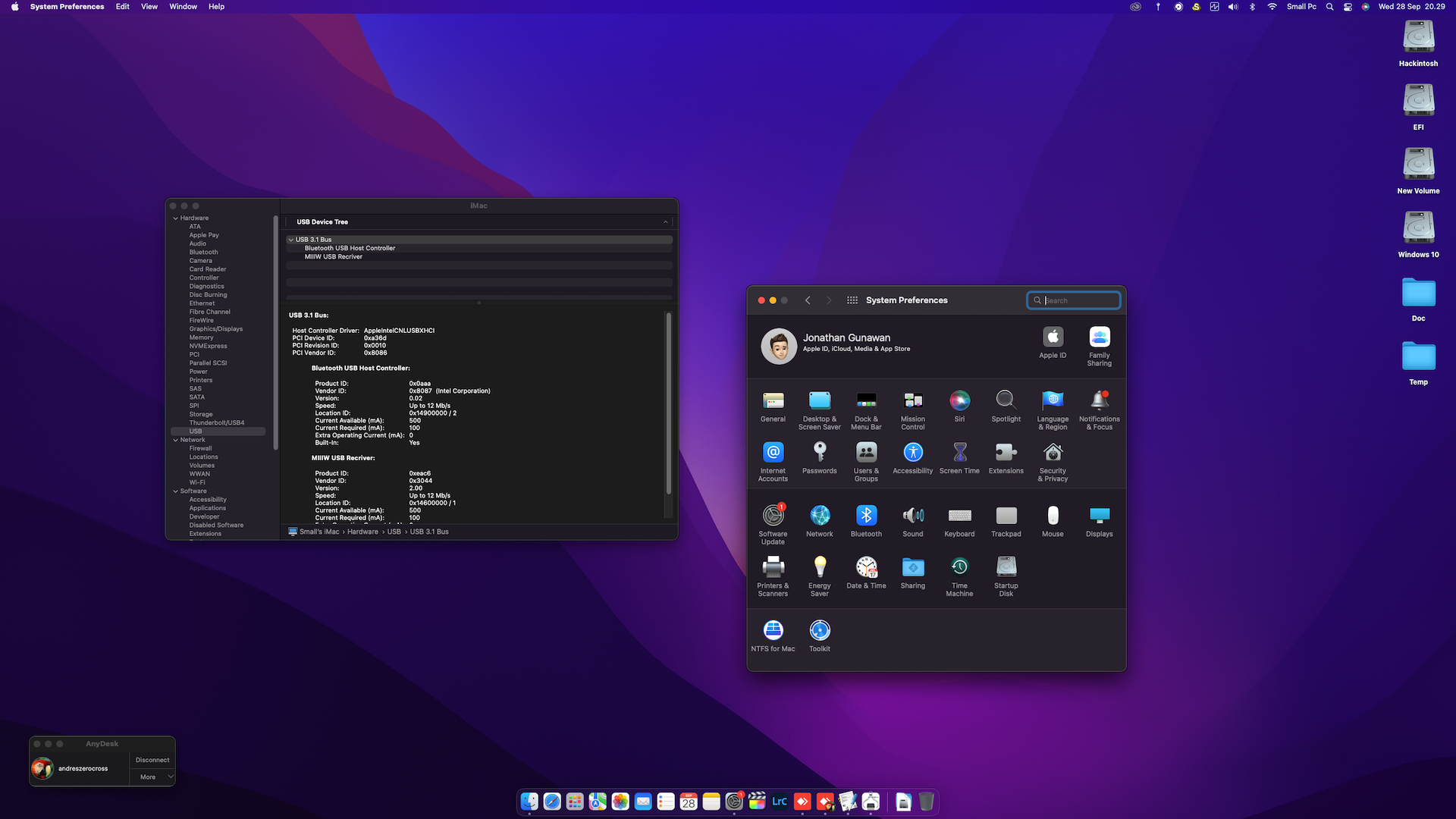Image resolution: width=1456 pixels, height=819 pixels.
Task: Open the Edit menu
Action: [x=122, y=6]
